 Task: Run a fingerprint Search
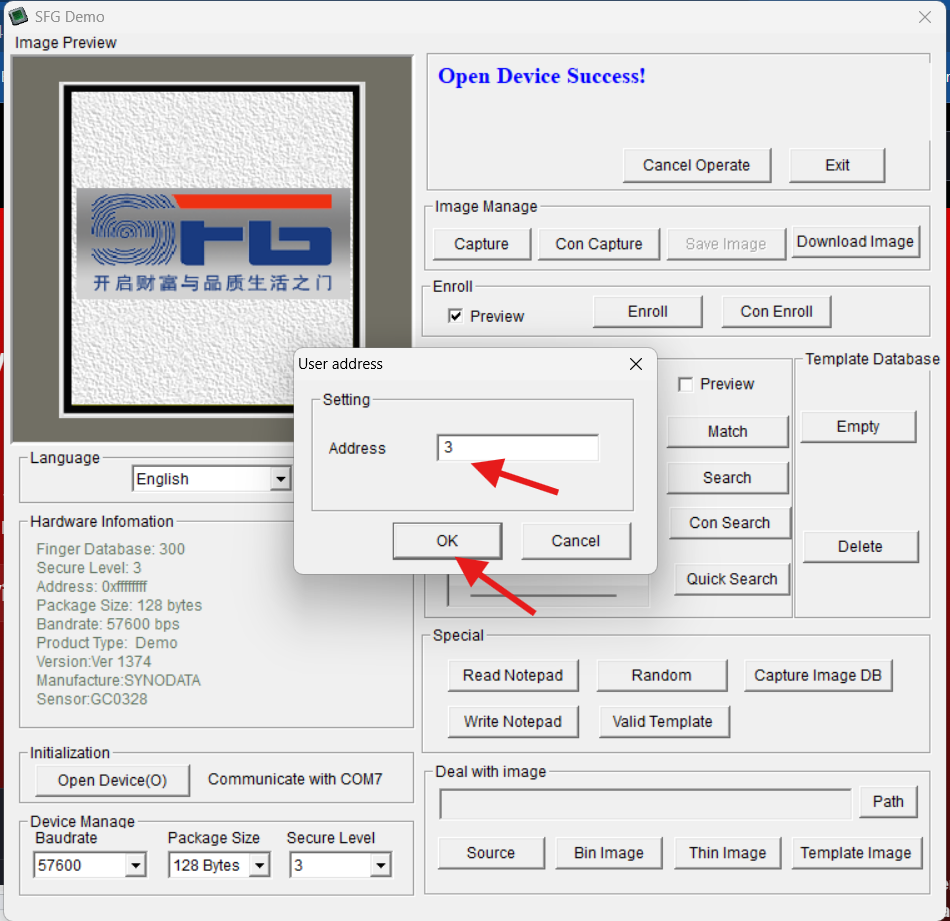click(728, 477)
